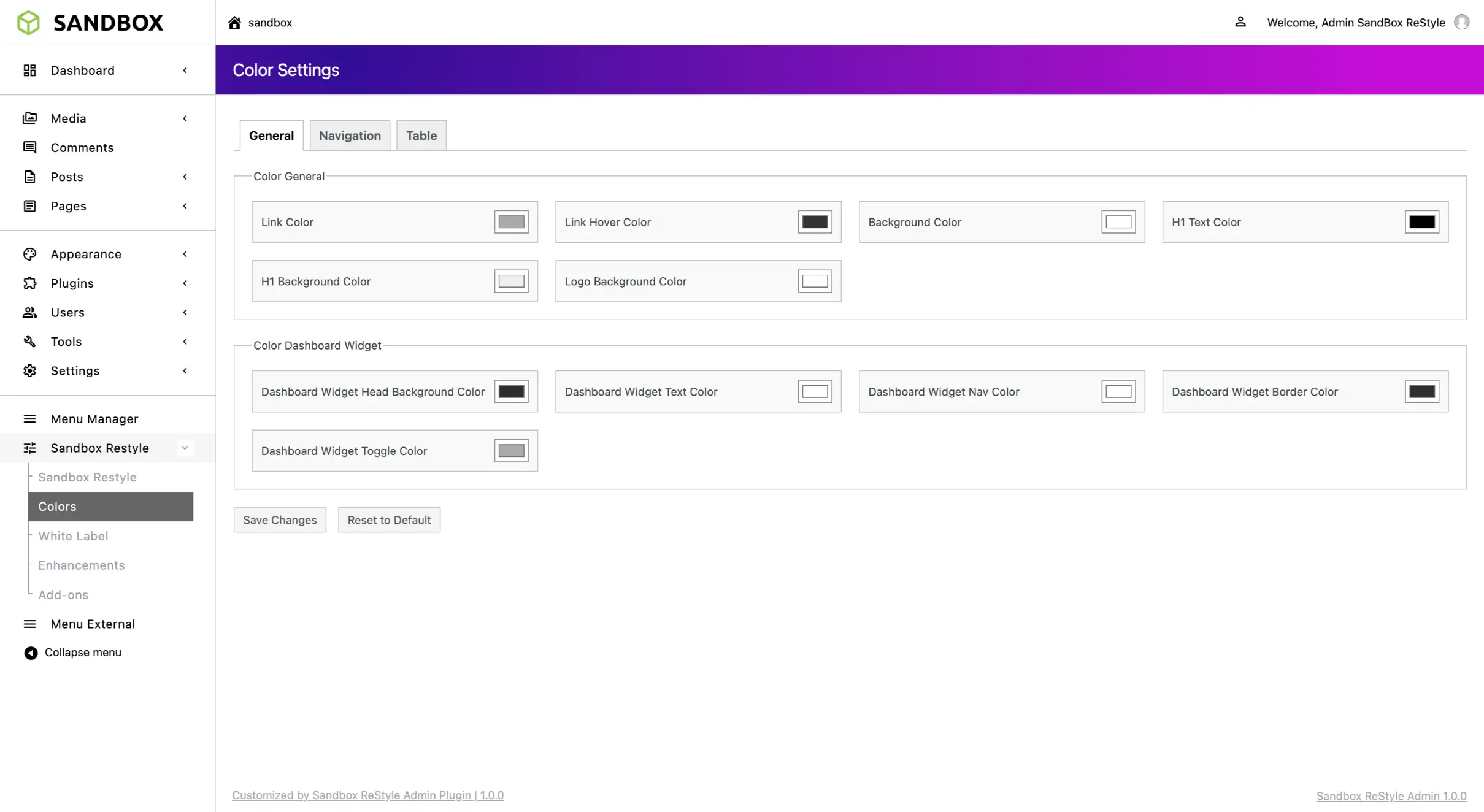Open the Link Hover Color swatch
This screenshot has height=812, width=1484.
pos(814,222)
